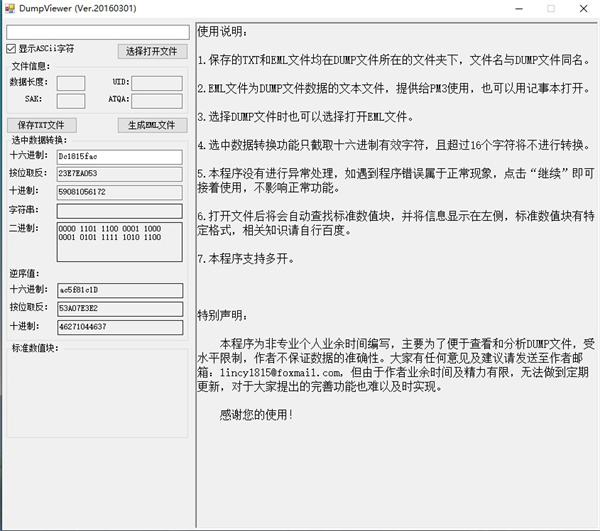Click the file path field at top

(98, 32)
